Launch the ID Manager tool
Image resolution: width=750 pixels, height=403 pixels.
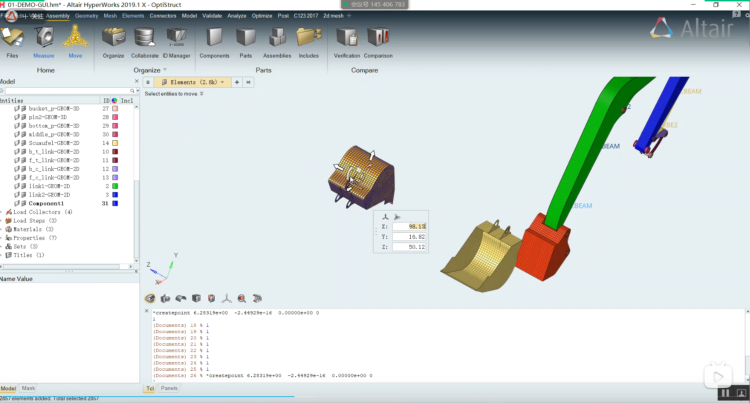point(179,38)
